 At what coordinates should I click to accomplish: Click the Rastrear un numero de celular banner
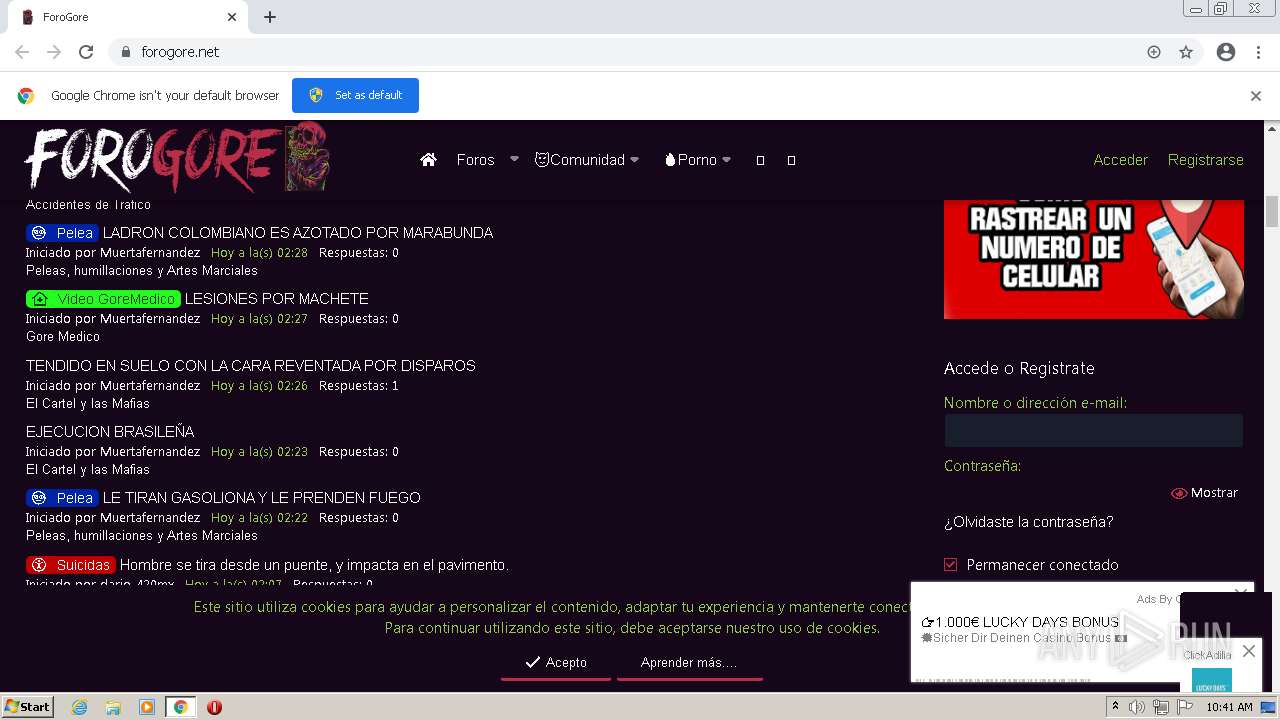pyautogui.click(x=1094, y=259)
